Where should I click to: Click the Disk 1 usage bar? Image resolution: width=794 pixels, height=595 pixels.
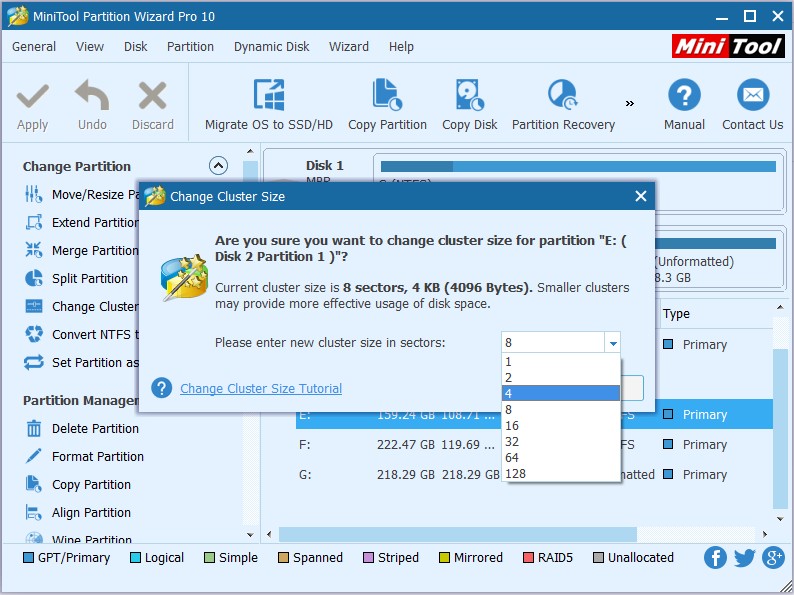578,167
